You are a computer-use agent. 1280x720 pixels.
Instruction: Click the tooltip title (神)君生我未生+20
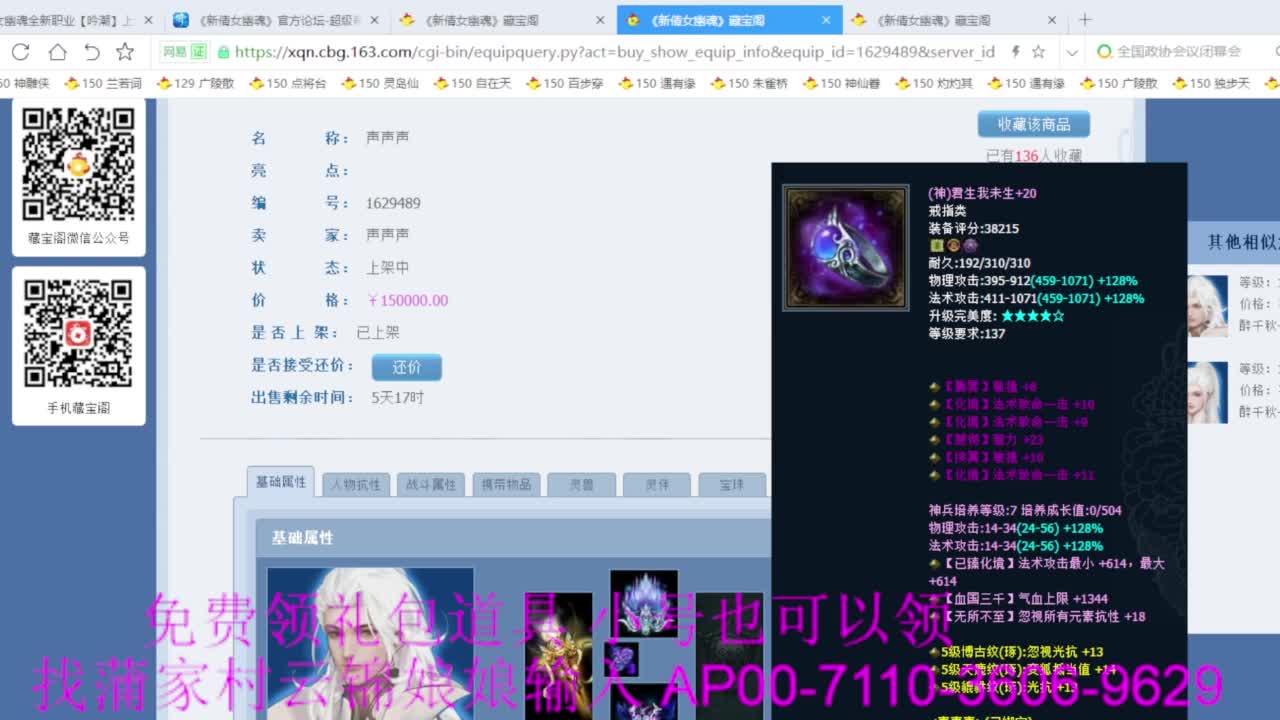click(982, 193)
